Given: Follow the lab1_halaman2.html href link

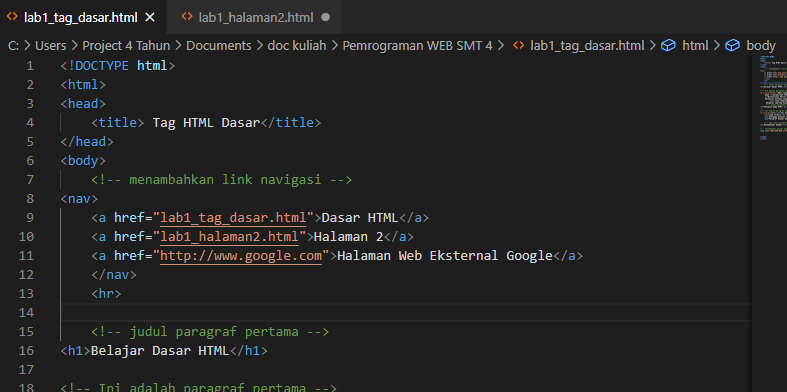Looking at the screenshot, I should pos(229,237).
